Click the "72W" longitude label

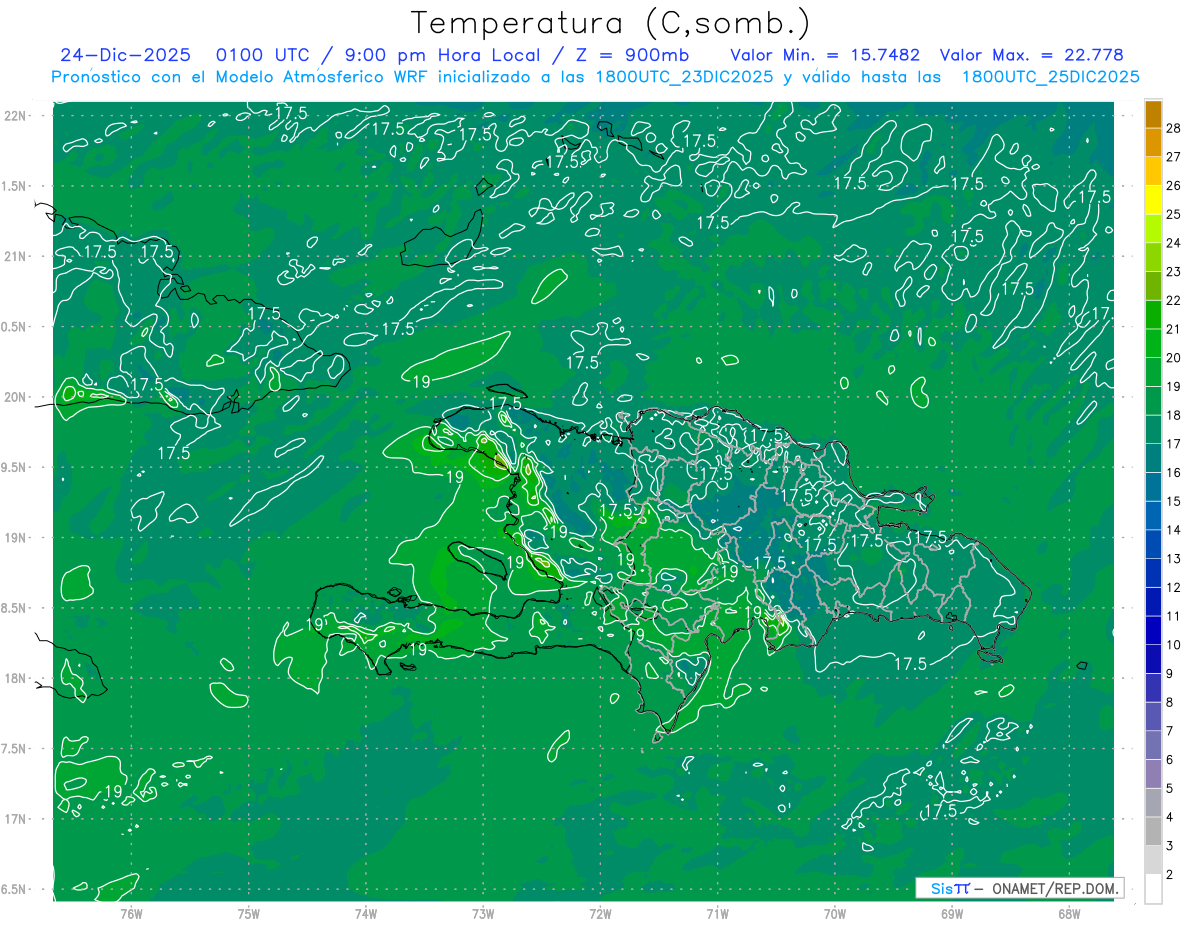[600, 913]
